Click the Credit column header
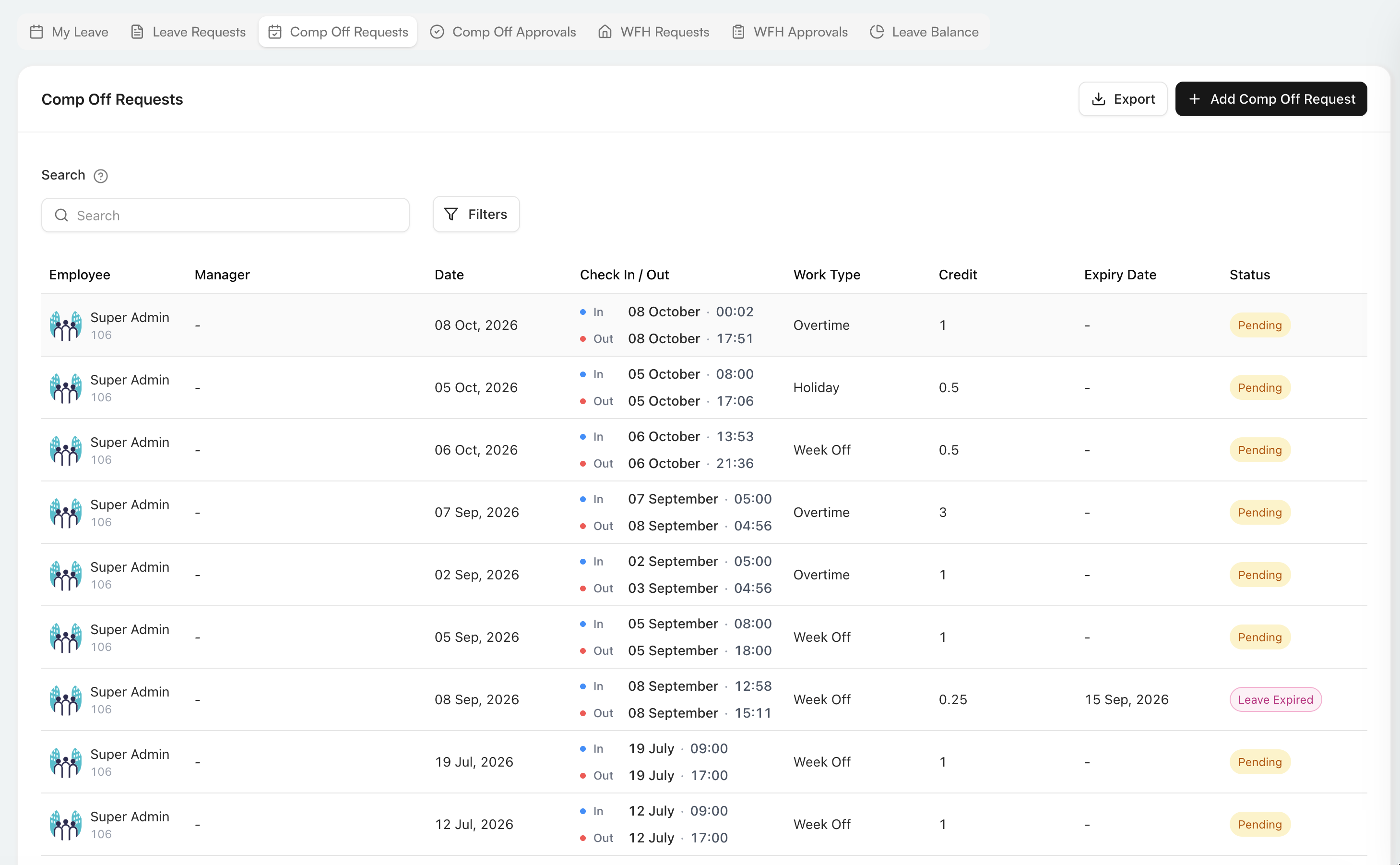The image size is (1400, 865). pos(958,275)
